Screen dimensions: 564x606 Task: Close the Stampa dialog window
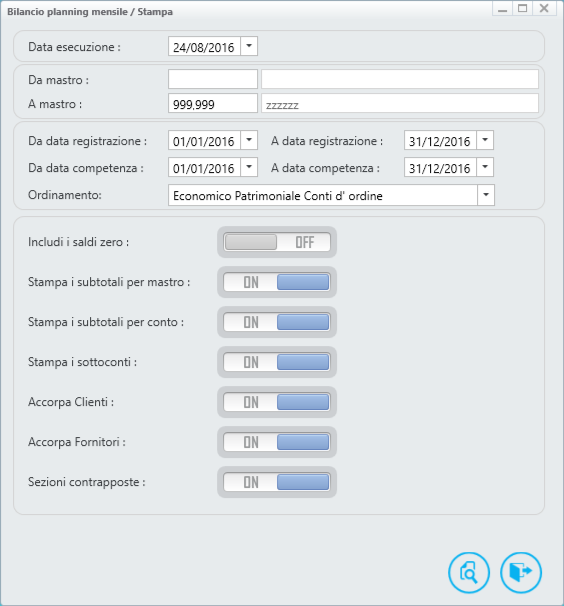pos(544,9)
